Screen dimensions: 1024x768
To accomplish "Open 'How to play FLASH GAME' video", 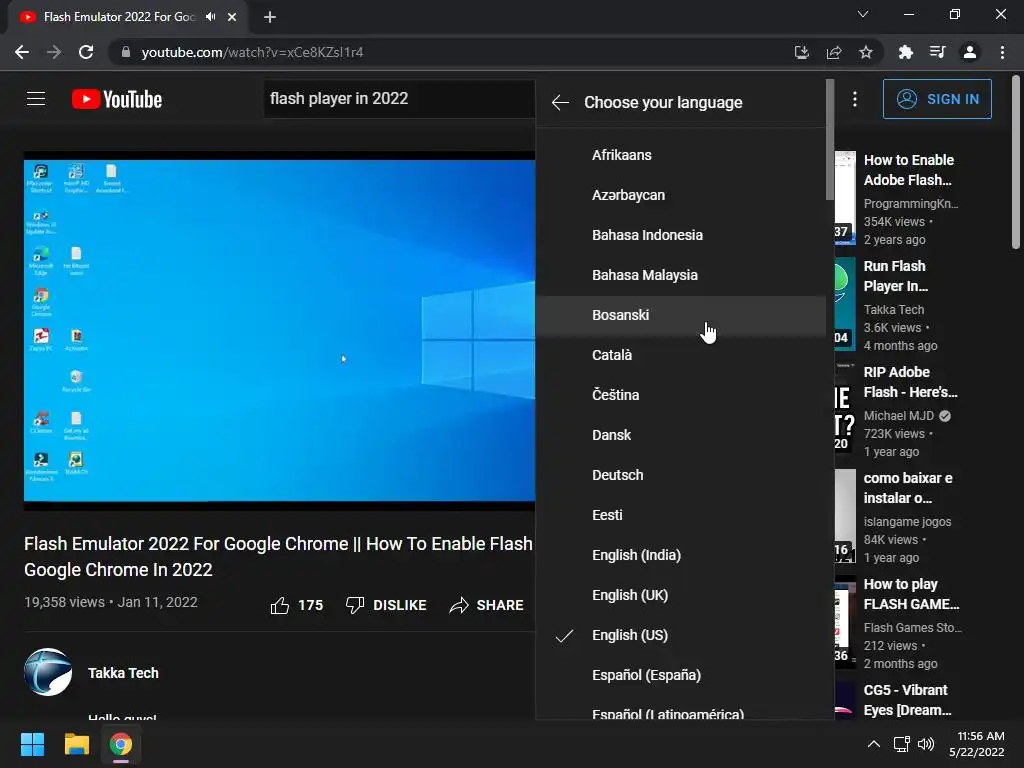I will (911, 594).
